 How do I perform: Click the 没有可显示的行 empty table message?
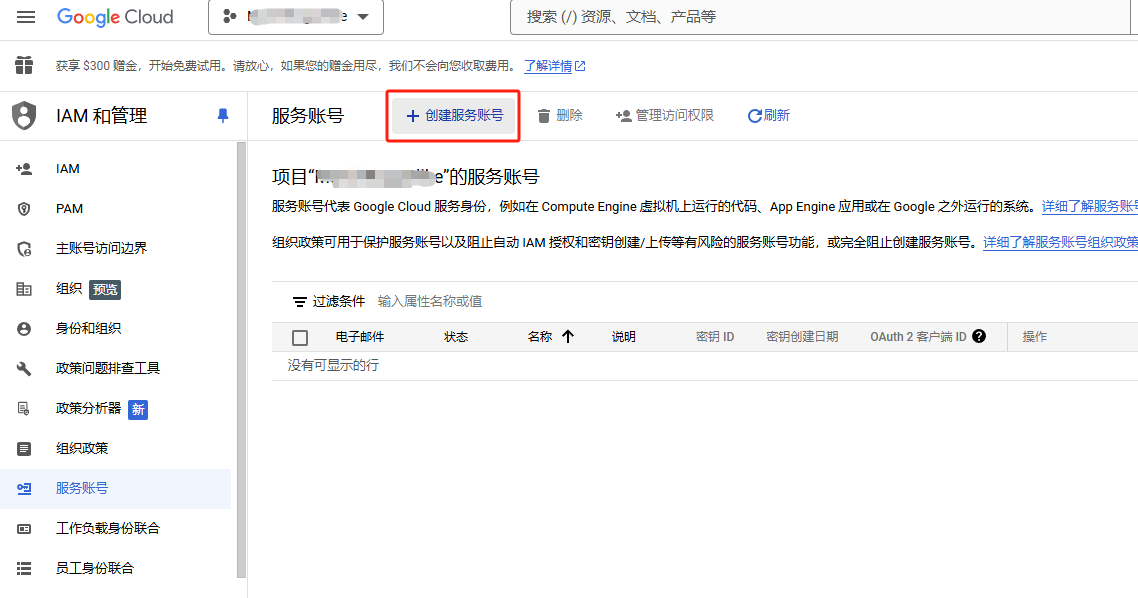point(333,366)
